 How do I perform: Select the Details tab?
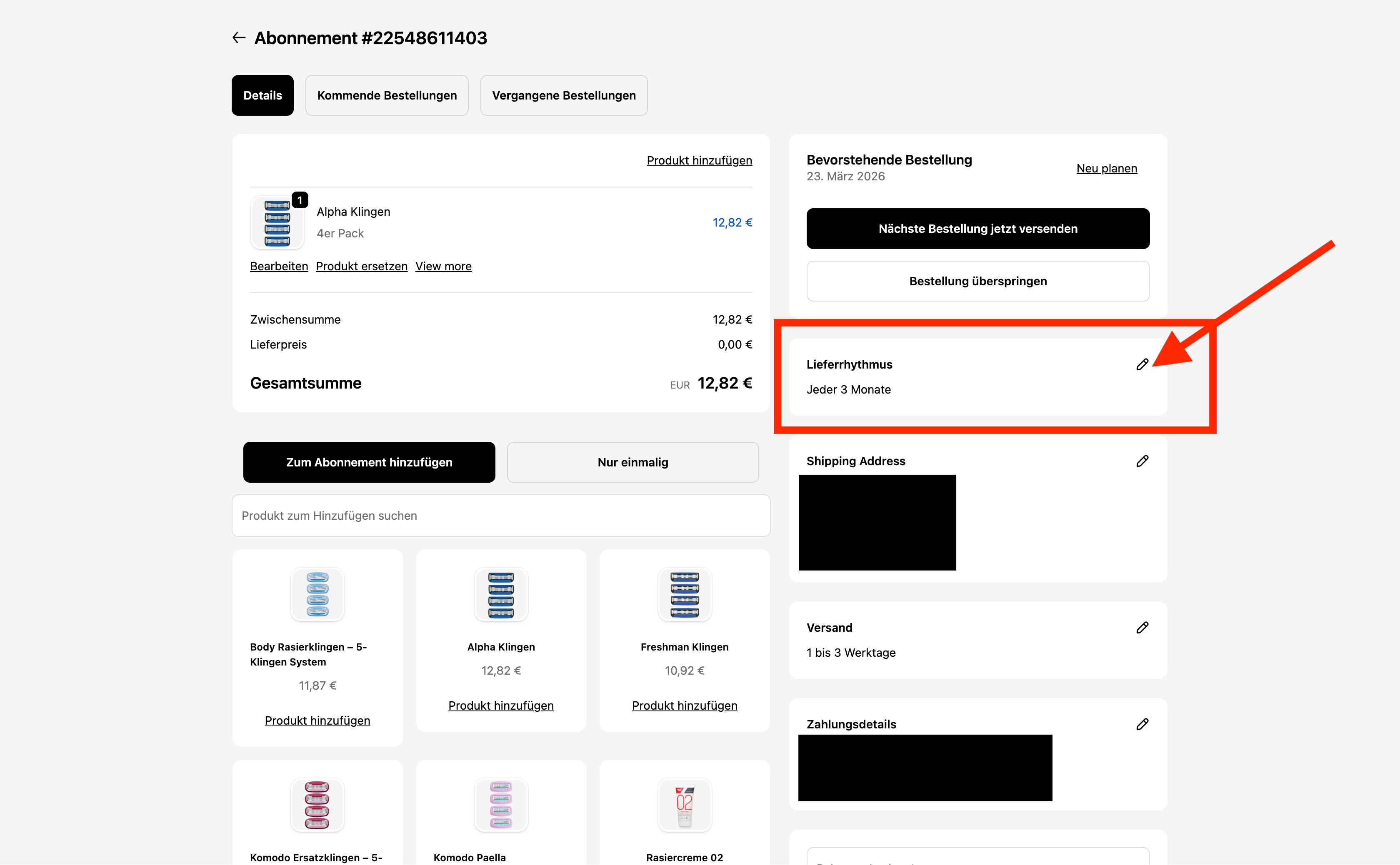click(x=263, y=95)
